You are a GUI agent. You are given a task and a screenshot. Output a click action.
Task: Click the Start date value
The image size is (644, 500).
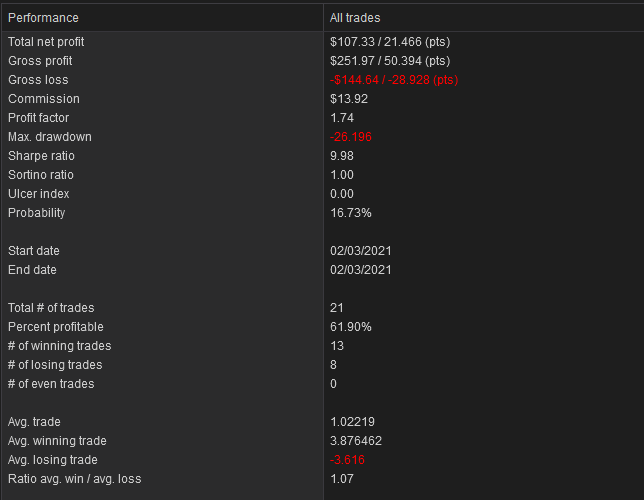[x=361, y=251]
